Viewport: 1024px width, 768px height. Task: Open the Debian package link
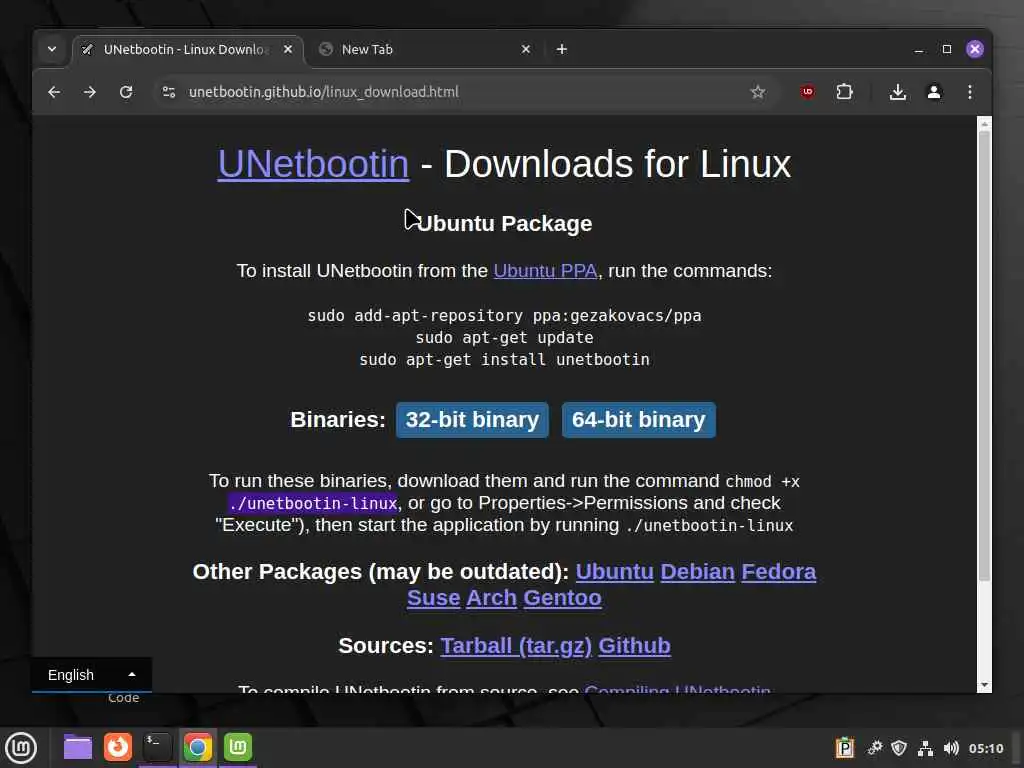pyautogui.click(x=697, y=572)
